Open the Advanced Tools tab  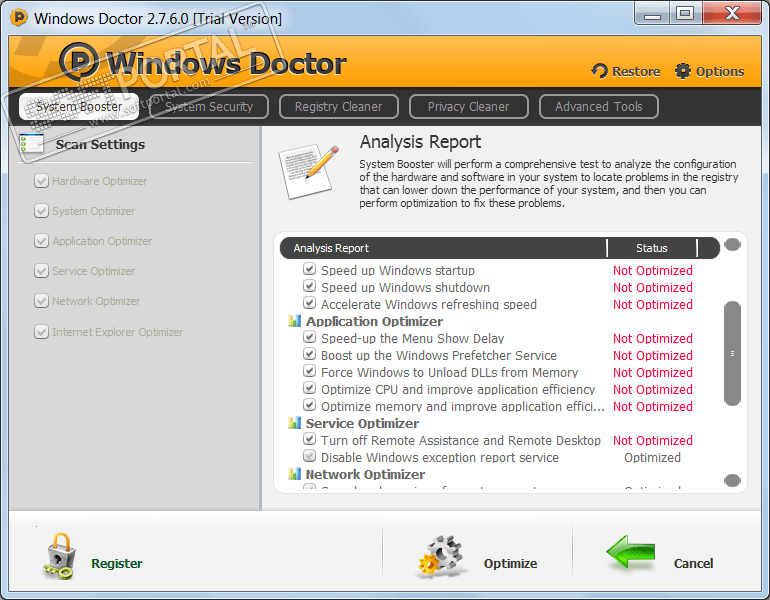[x=599, y=107]
